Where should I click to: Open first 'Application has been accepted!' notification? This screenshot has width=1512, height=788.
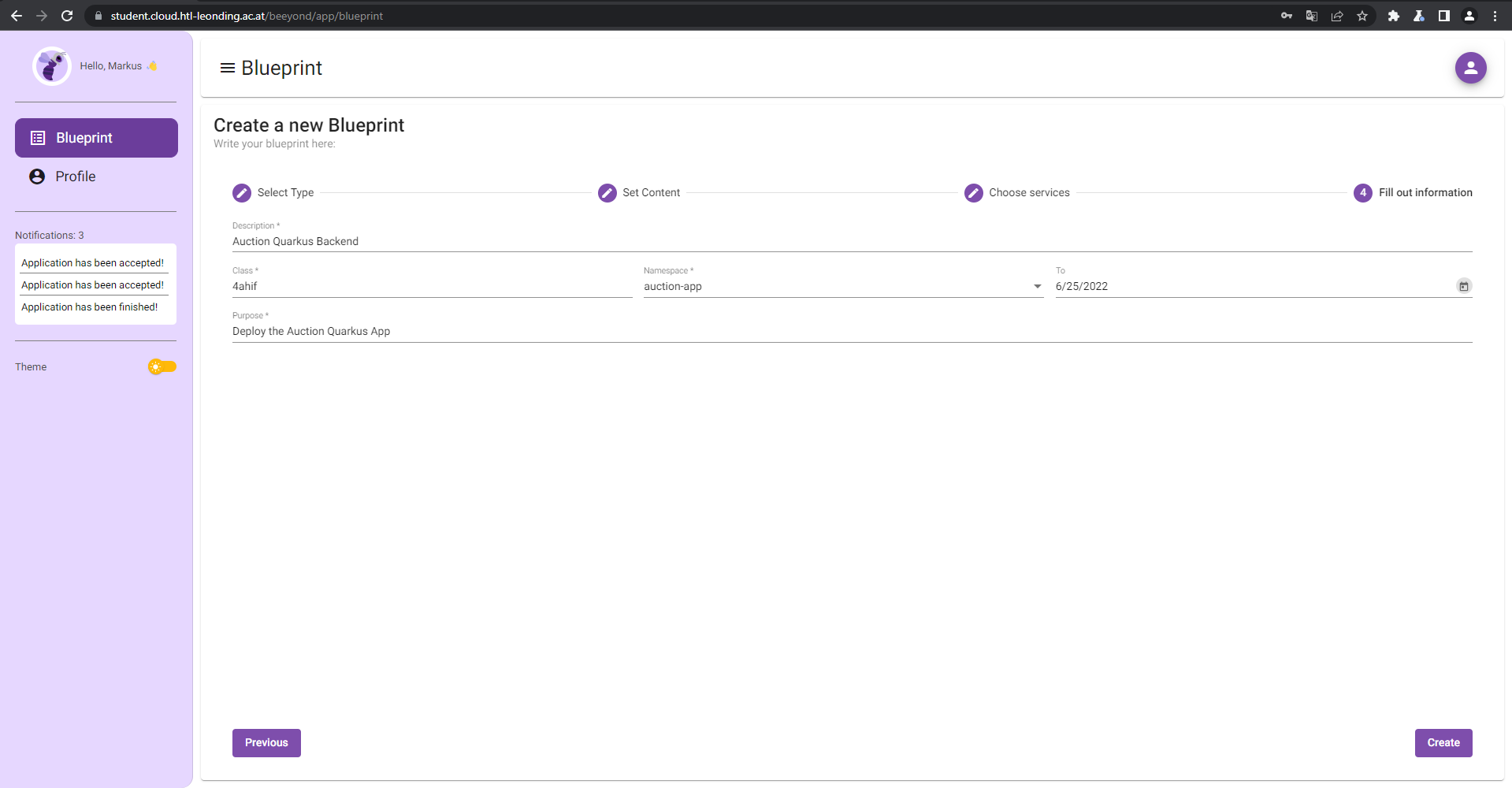[x=93, y=263]
